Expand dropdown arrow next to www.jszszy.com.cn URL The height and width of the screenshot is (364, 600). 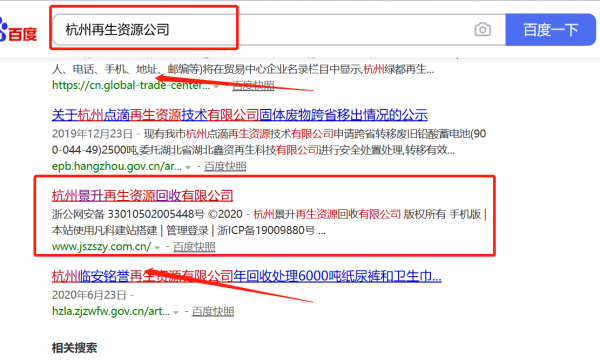pyautogui.click(x=157, y=248)
